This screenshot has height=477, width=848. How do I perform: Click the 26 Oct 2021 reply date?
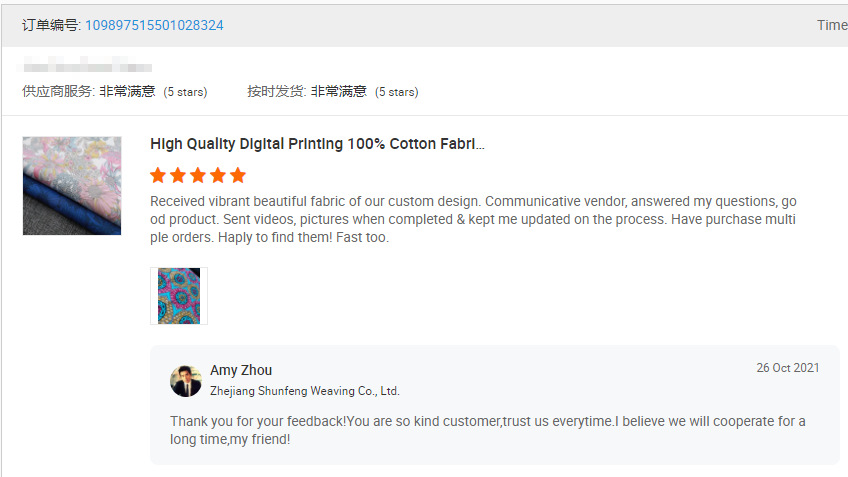coord(787,368)
